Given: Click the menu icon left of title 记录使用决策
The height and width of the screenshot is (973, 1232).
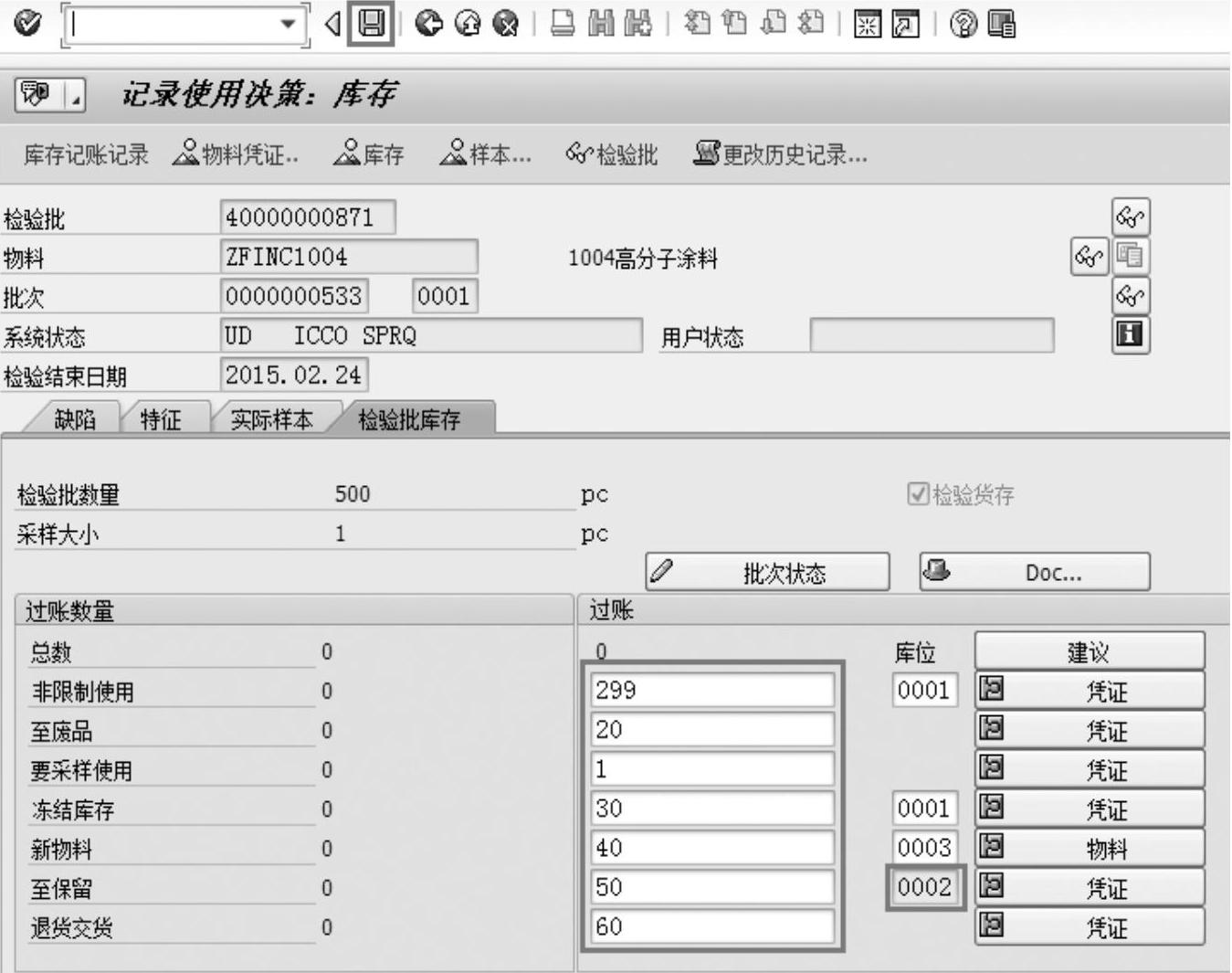Looking at the screenshot, I should click(x=37, y=94).
